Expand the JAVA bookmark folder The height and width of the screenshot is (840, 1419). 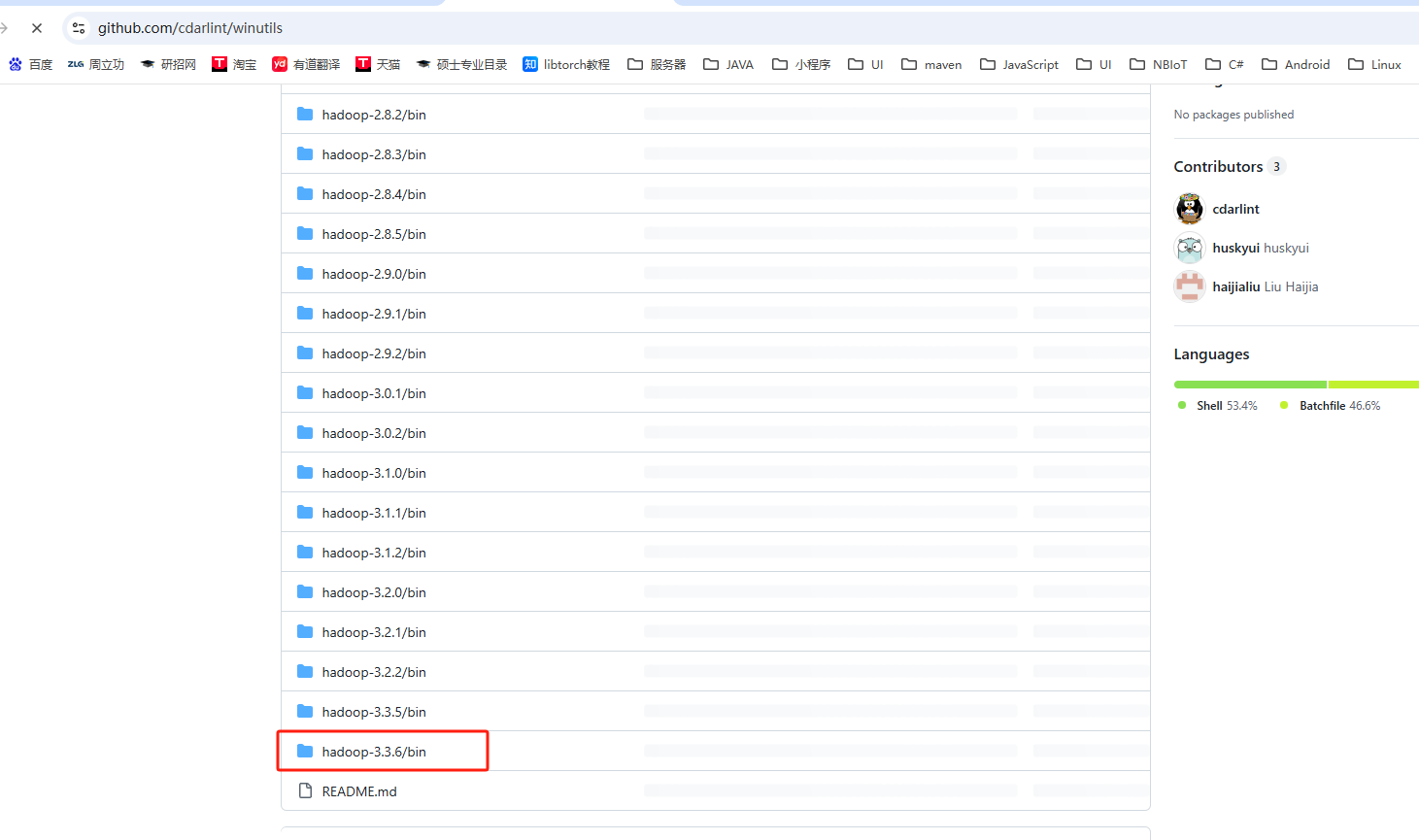click(728, 64)
